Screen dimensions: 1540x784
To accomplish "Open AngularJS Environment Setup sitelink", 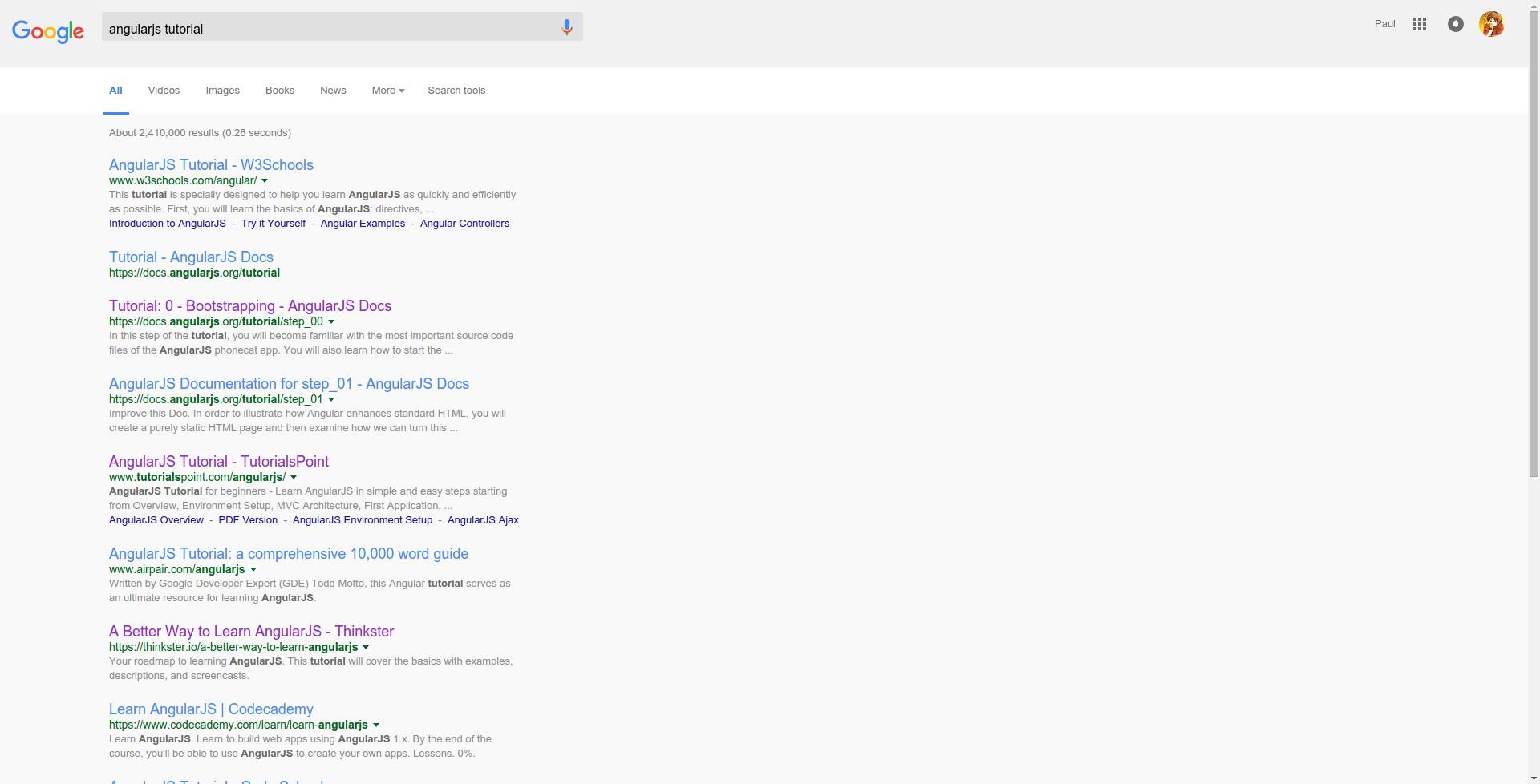I will pyautogui.click(x=363, y=520).
